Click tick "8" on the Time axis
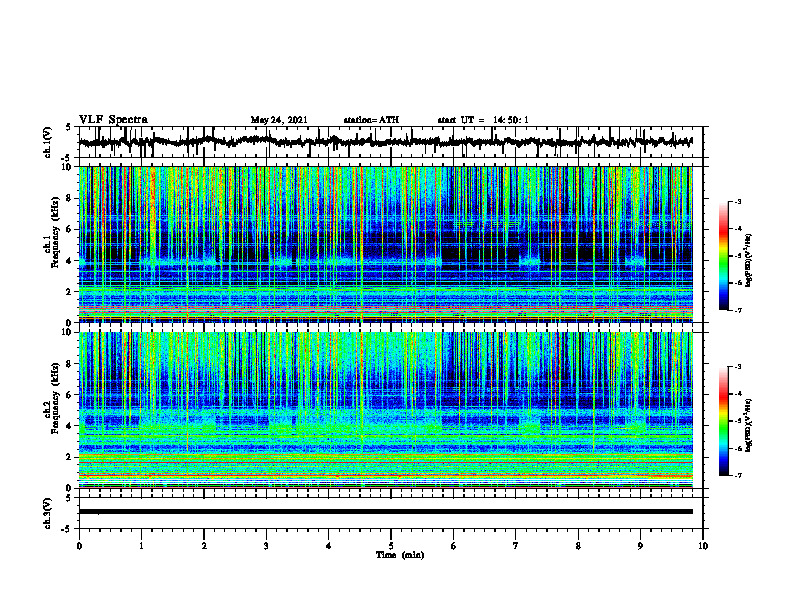The height and width of the screenshot is (612, 792). point(578,546)
